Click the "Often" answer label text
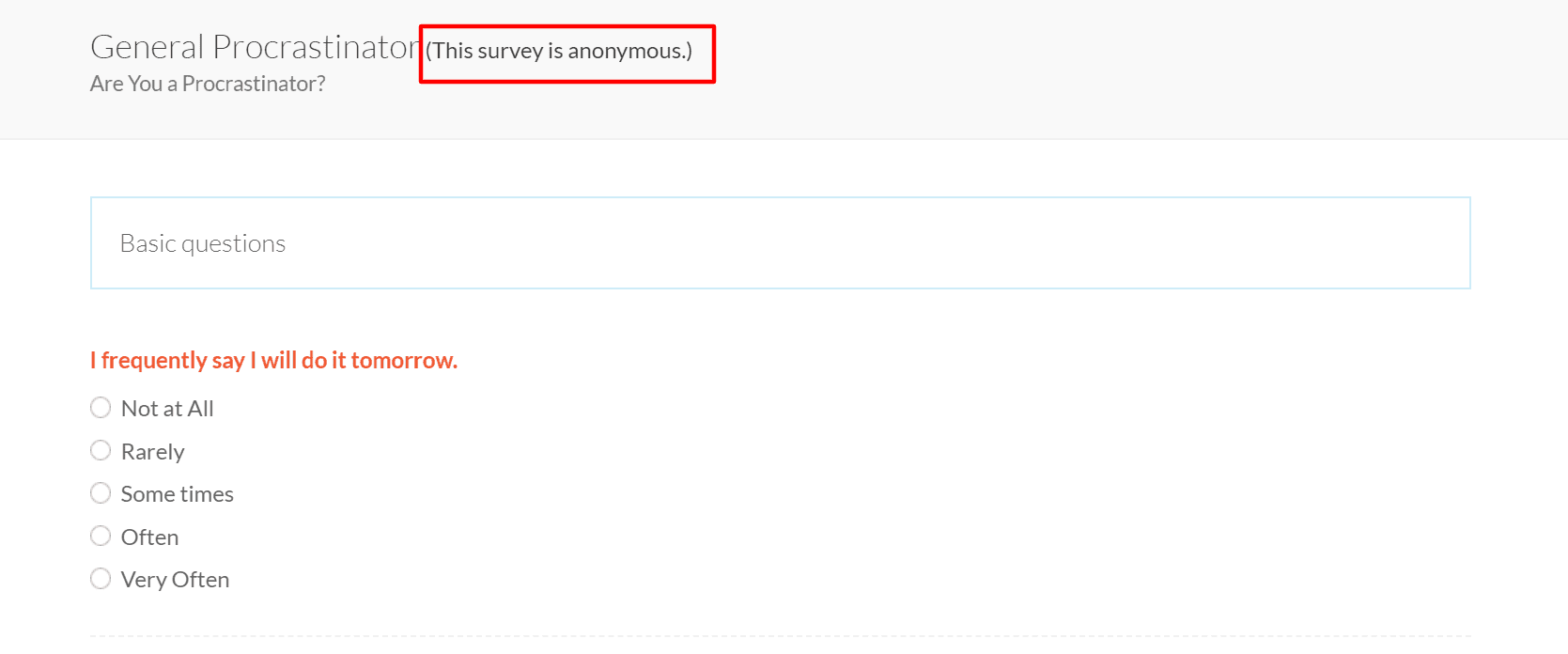This screenshot has width=1568, height=654. tap(149, 537)
